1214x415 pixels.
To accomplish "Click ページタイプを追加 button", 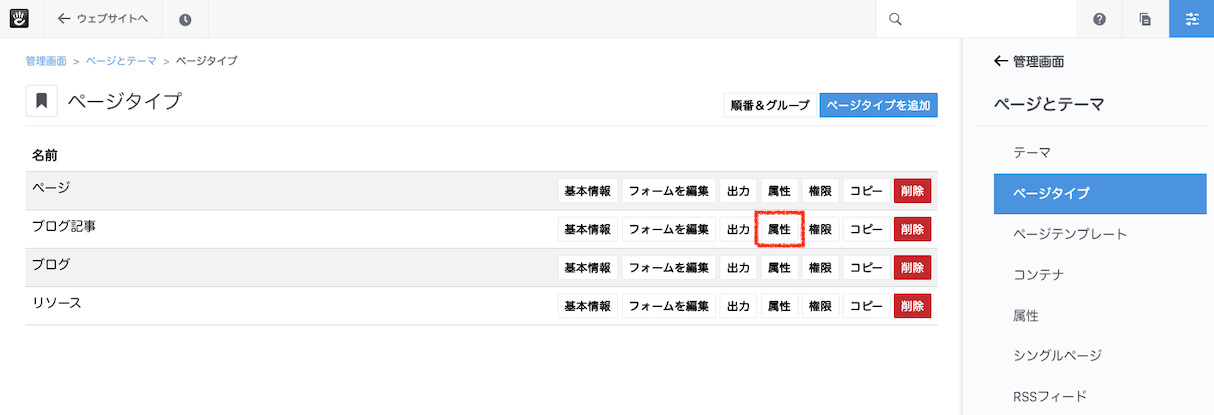I will pos(878,105).
